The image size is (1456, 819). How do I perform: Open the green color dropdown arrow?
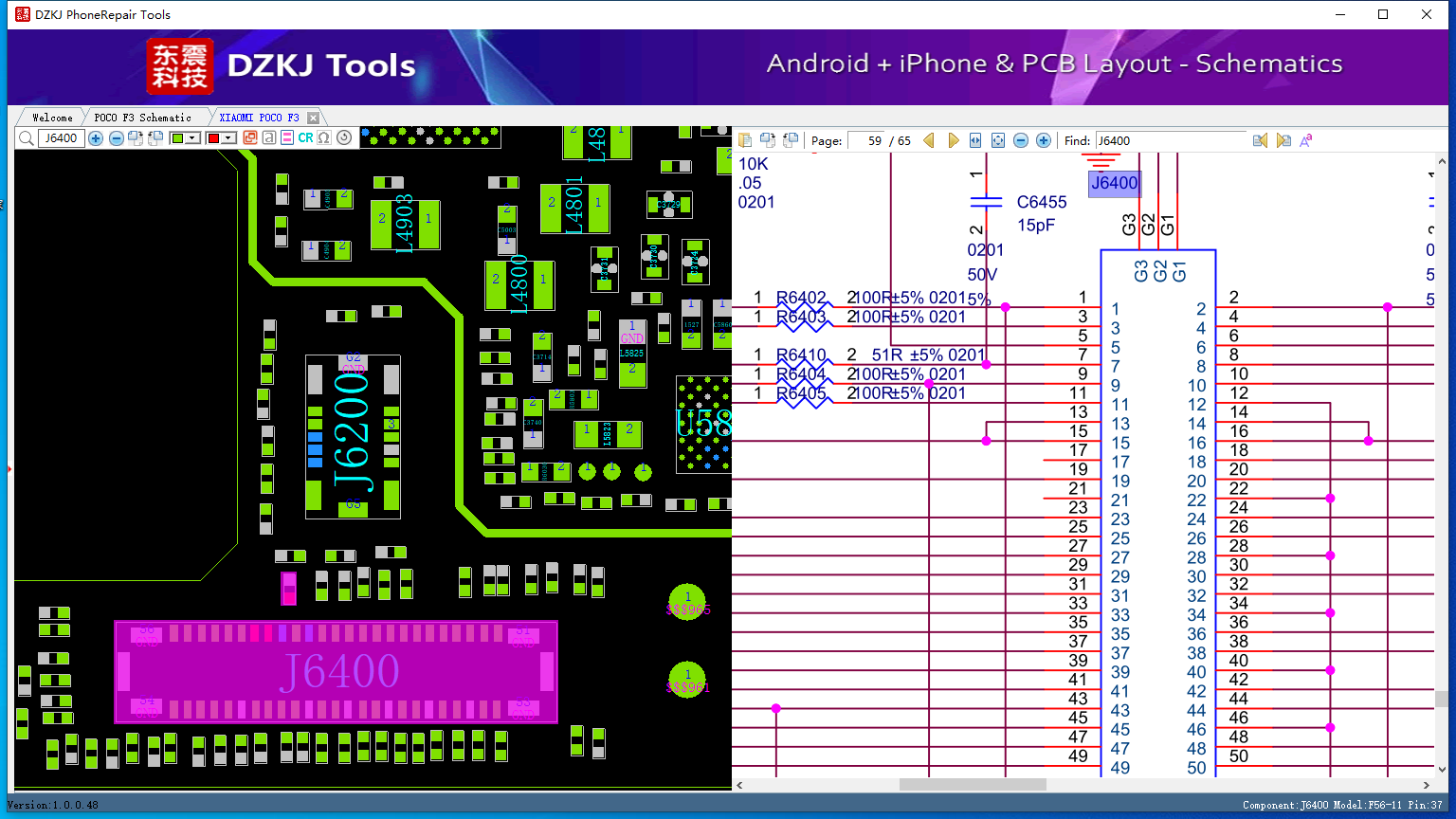pos(192,138)
